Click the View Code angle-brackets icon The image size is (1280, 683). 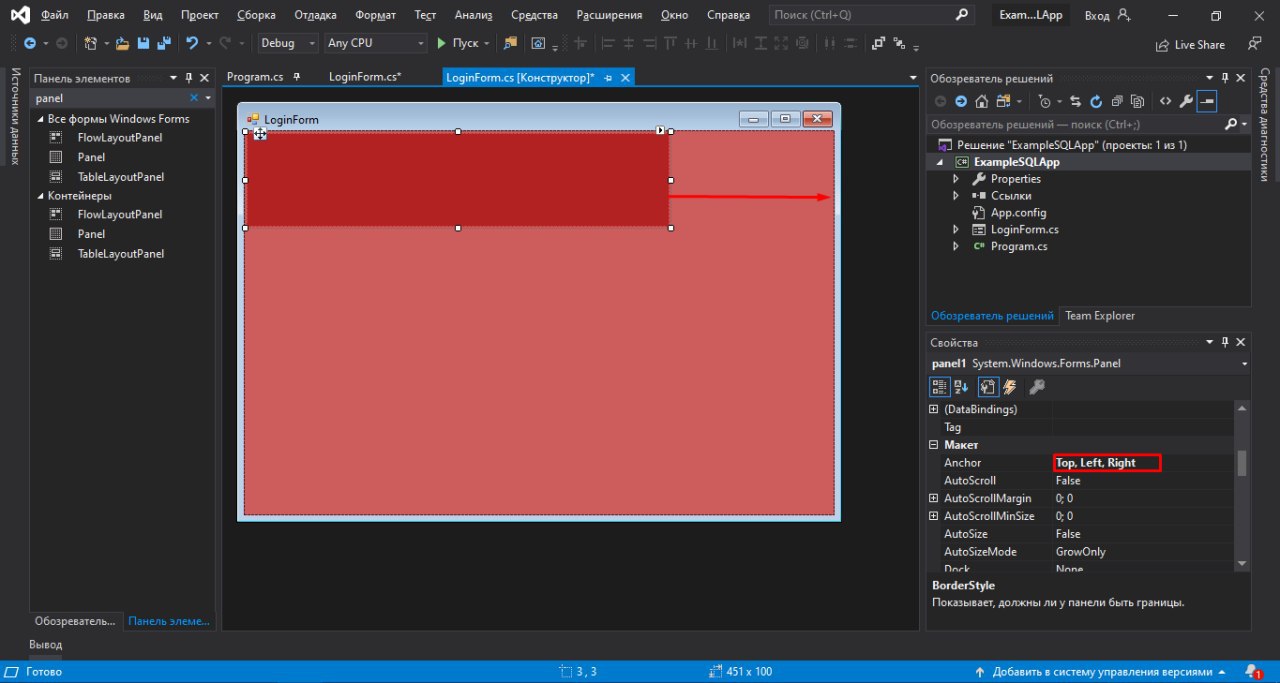coord(1165,101)
